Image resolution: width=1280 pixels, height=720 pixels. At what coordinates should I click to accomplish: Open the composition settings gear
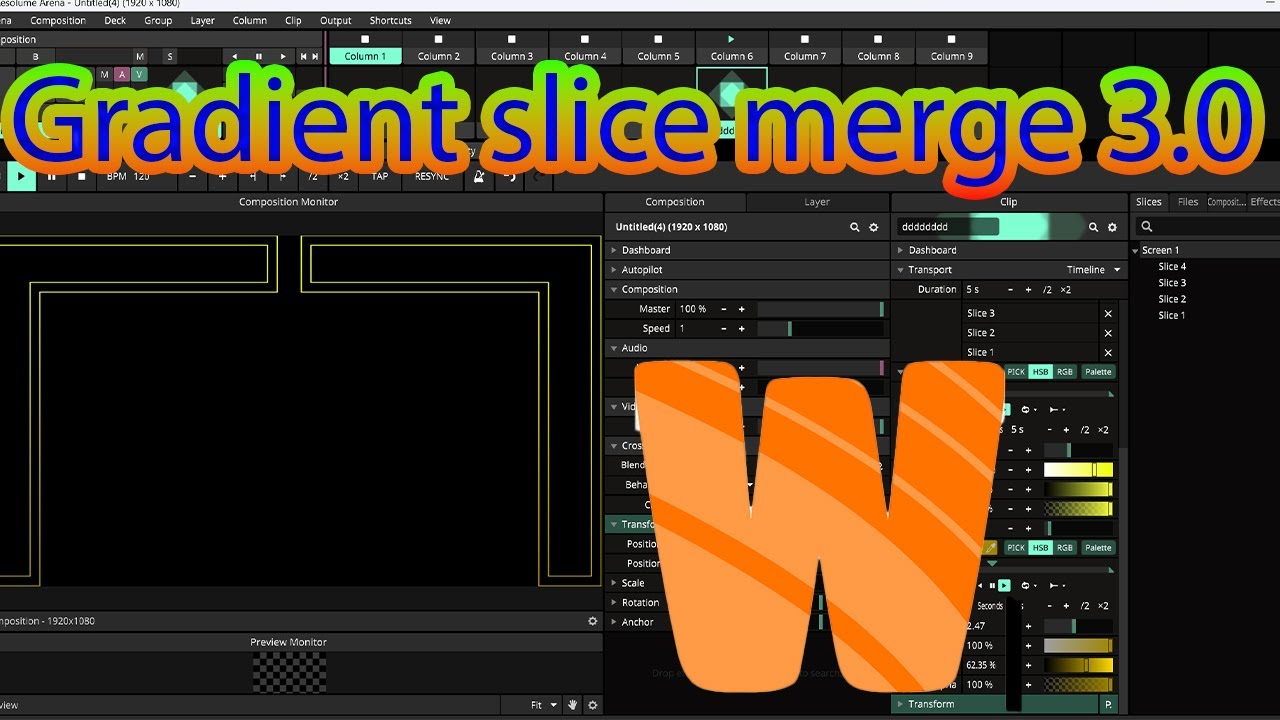[873, 228]
